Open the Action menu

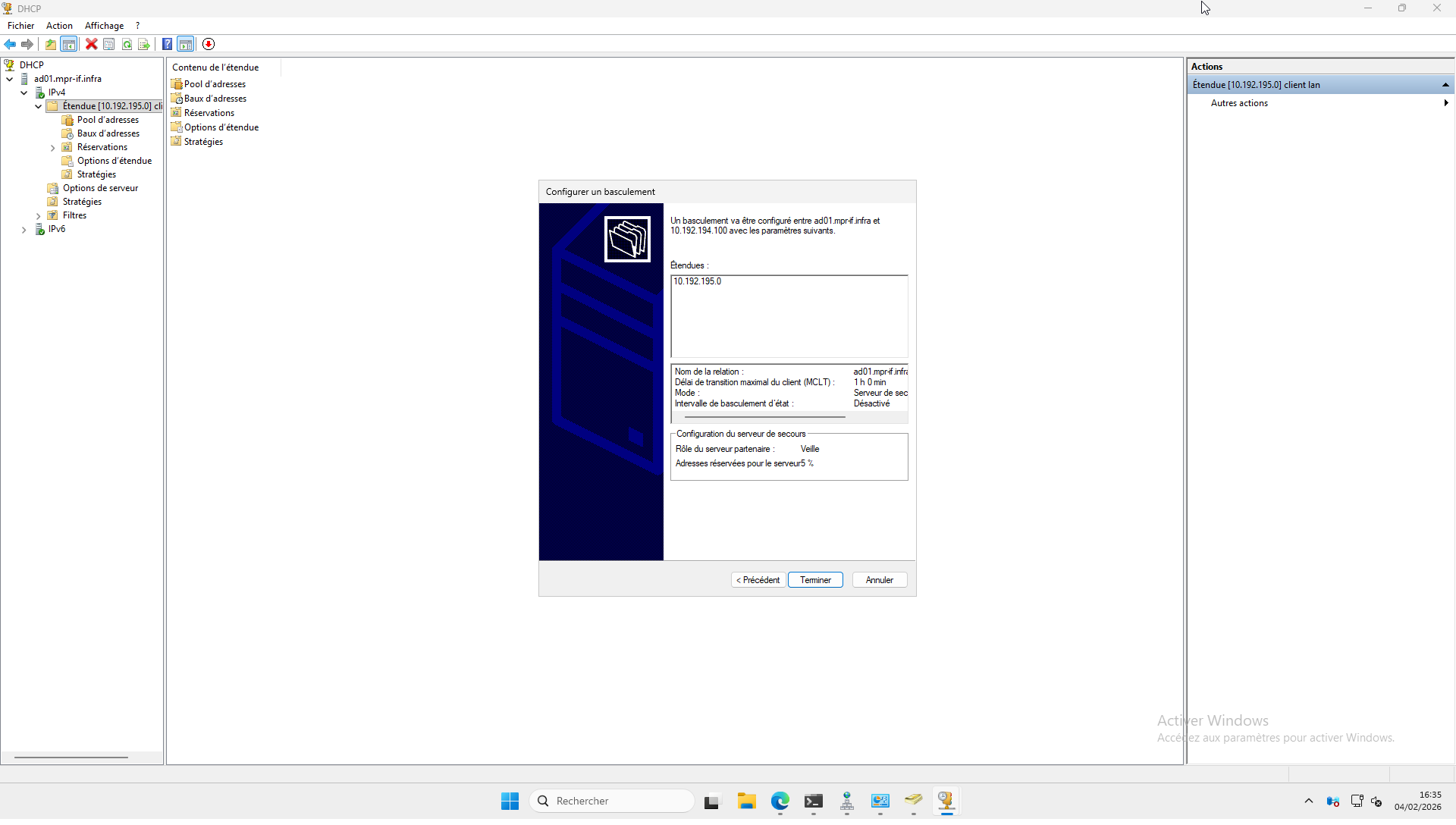59,26
